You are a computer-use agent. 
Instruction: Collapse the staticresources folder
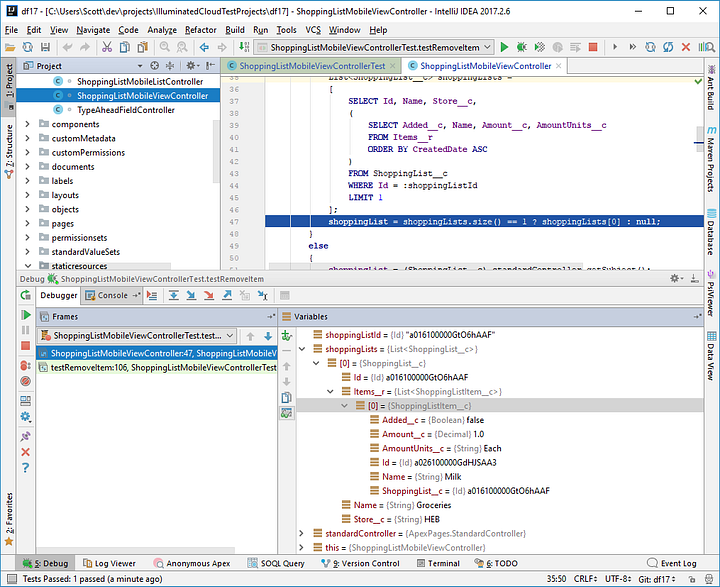28,265
